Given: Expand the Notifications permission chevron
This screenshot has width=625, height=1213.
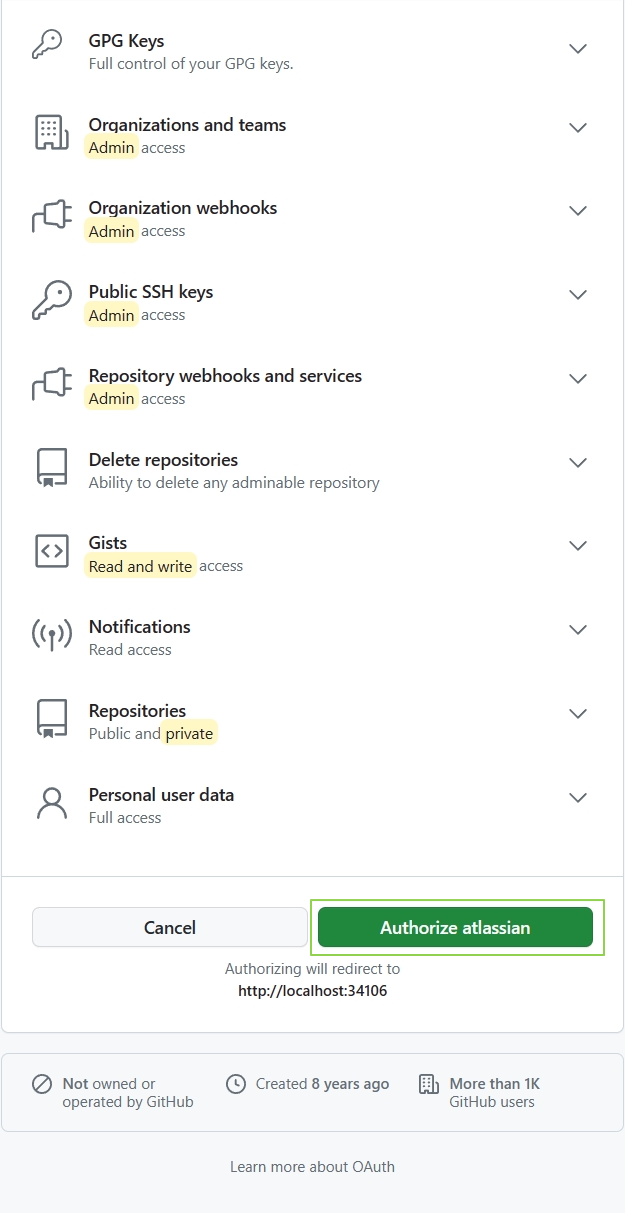Looking at the screenshot, I should click(x=577, y=630).
